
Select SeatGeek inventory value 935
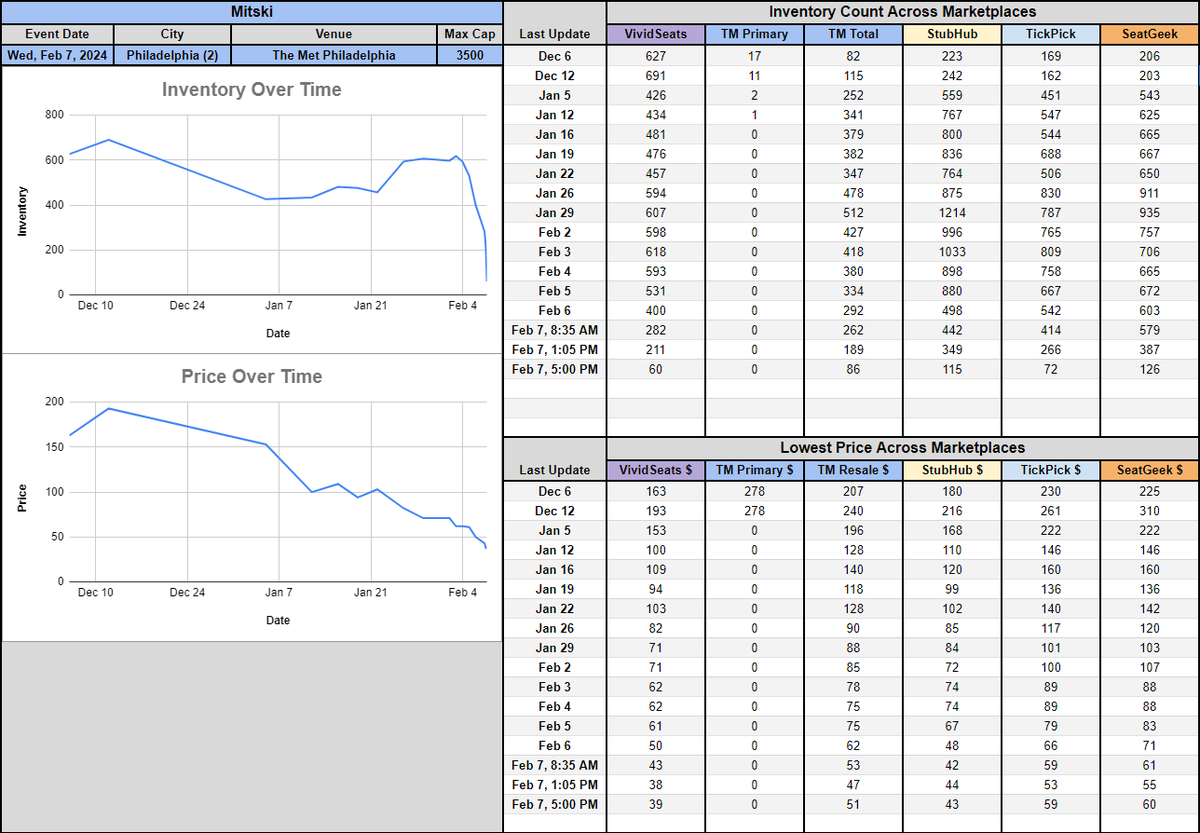click(1149, 213)
